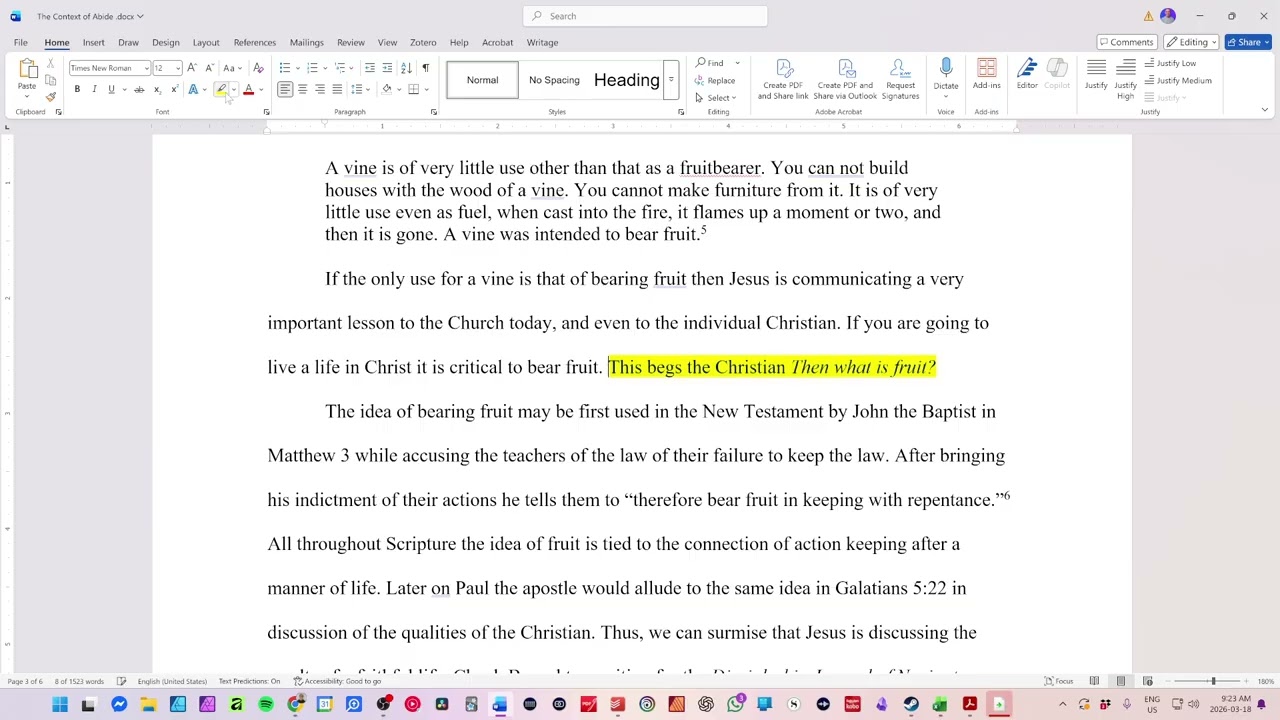Click the Share button

click(x=1248, y=42)
